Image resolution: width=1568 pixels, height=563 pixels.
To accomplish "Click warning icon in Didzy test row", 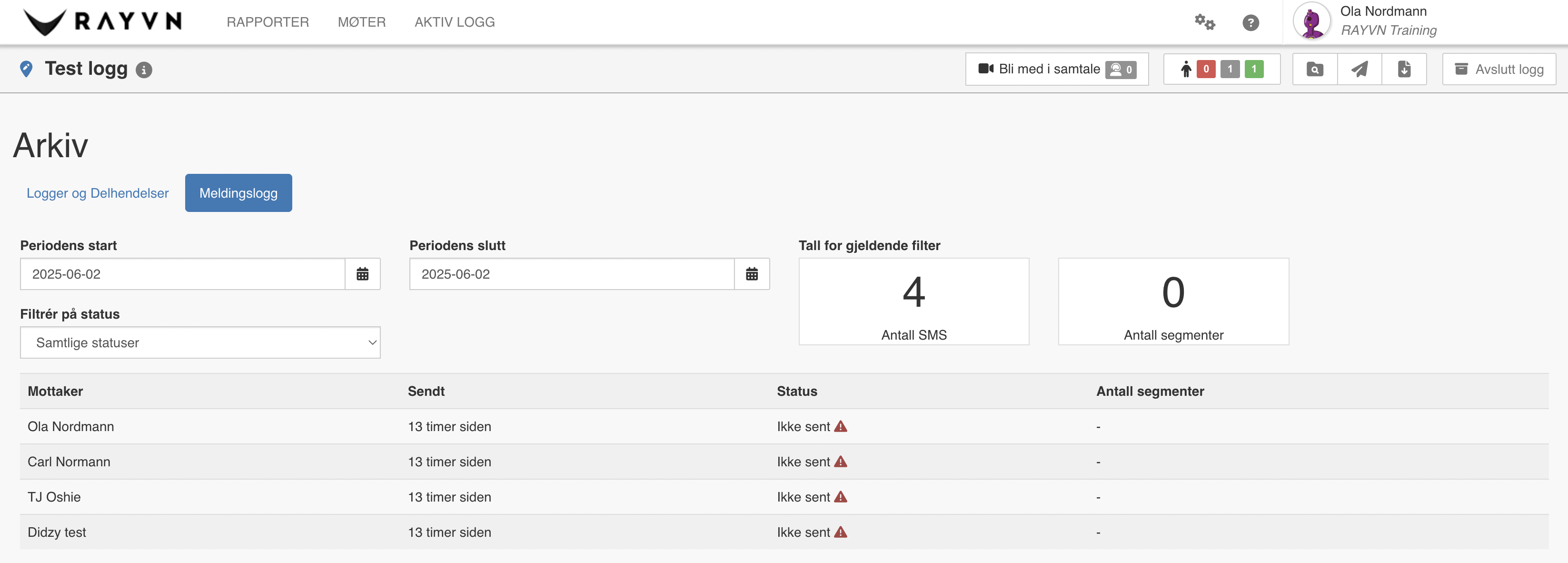I will (x=841, y=532).
